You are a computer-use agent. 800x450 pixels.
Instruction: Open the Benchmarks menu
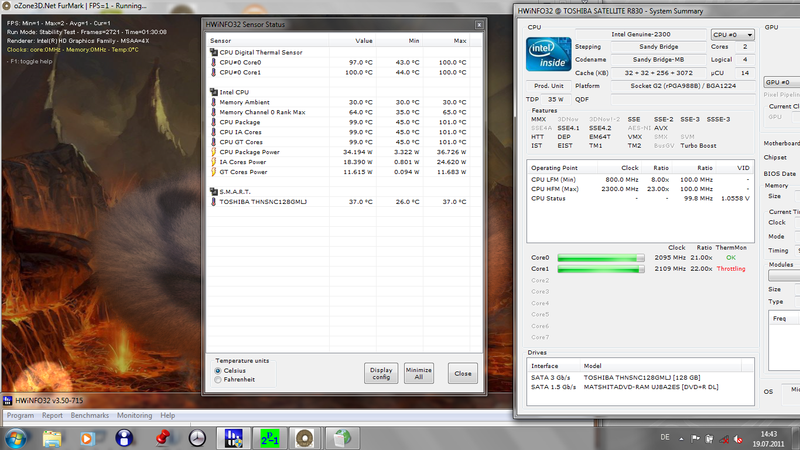(x=90, y=415)
